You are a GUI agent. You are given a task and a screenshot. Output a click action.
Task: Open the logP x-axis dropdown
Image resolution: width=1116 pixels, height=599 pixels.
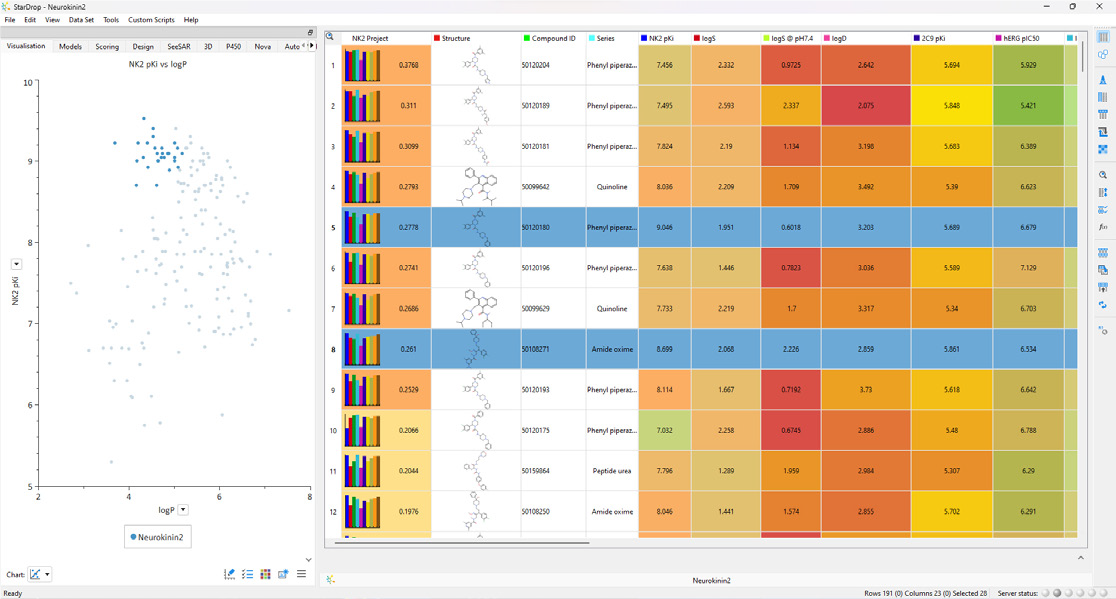(x=183, y=510)
